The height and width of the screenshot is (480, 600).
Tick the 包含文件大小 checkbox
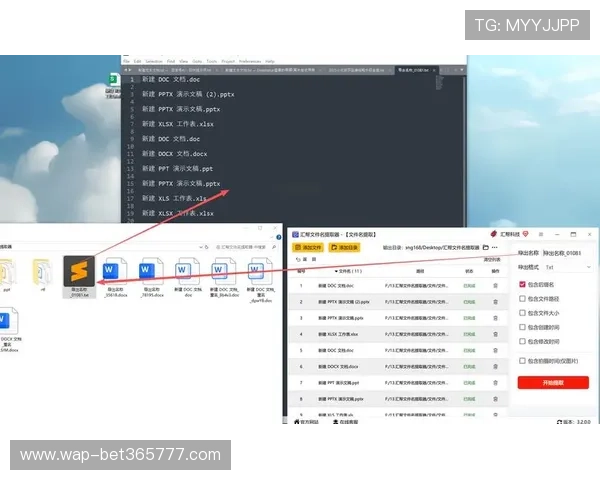(x=522, y=312)
